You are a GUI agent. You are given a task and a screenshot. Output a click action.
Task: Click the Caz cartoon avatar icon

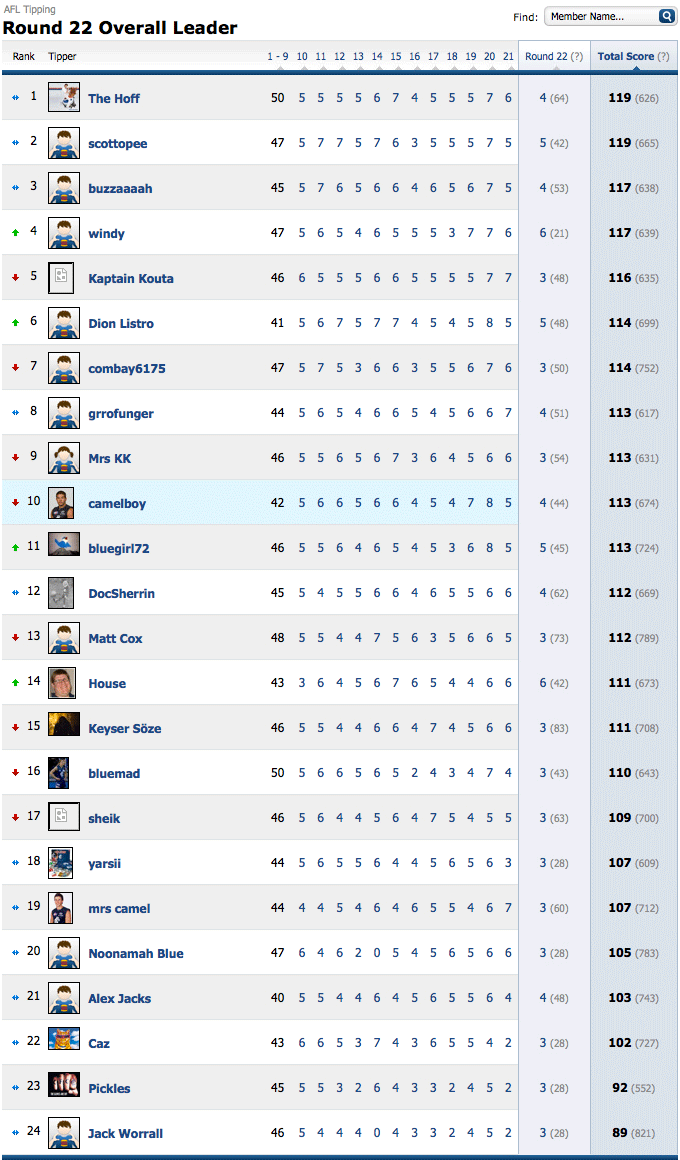[64, 1039]
